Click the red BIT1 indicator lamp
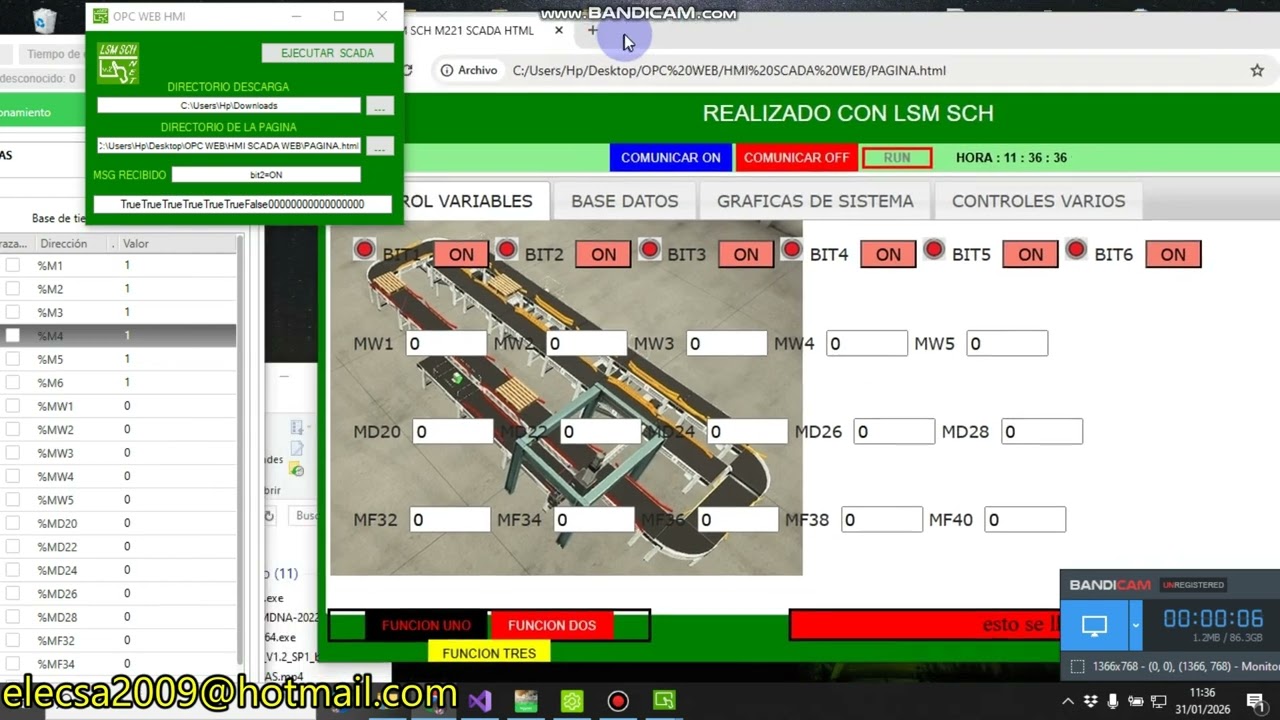 pos(364,249)
